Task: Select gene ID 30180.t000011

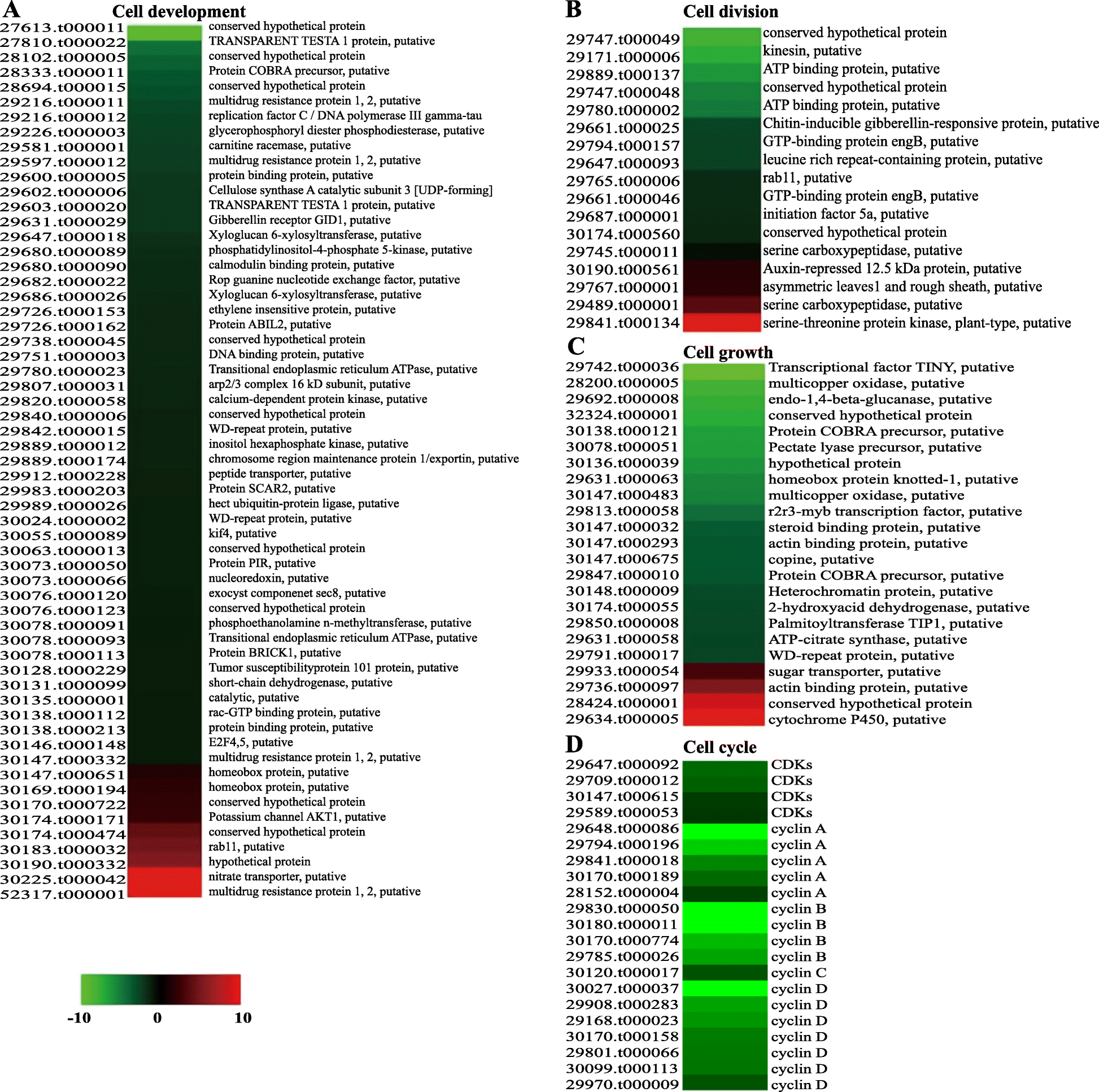Action: coord(622,925)
